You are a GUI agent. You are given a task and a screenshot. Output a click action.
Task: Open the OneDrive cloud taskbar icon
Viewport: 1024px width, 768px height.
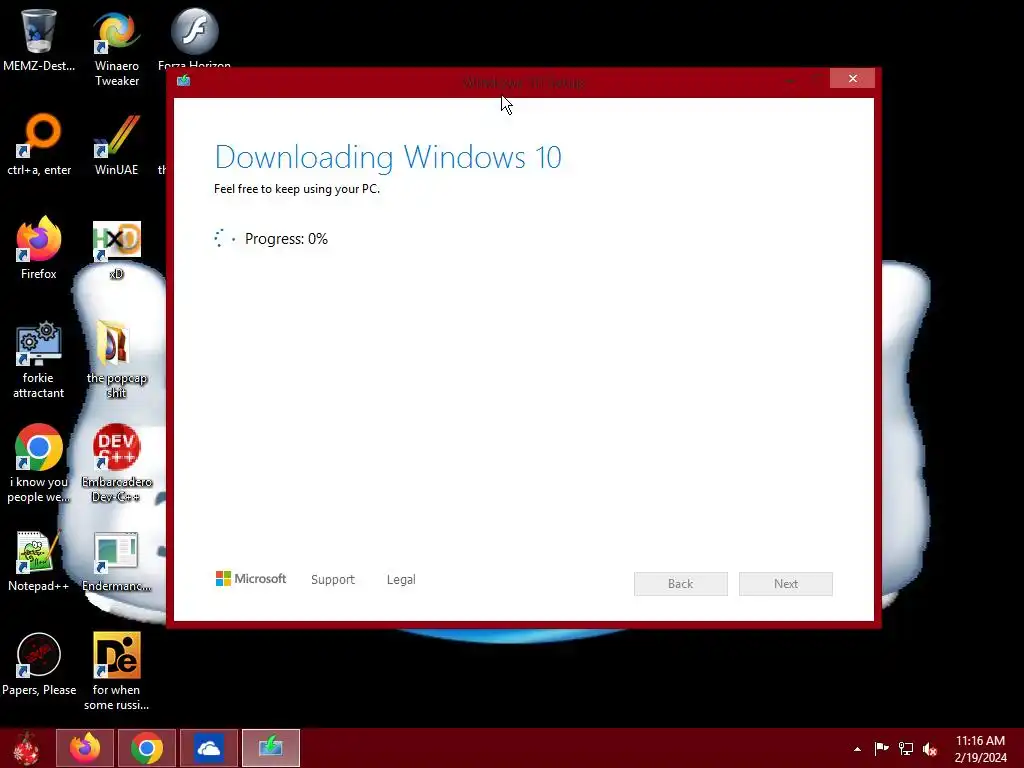click(208, 748)
